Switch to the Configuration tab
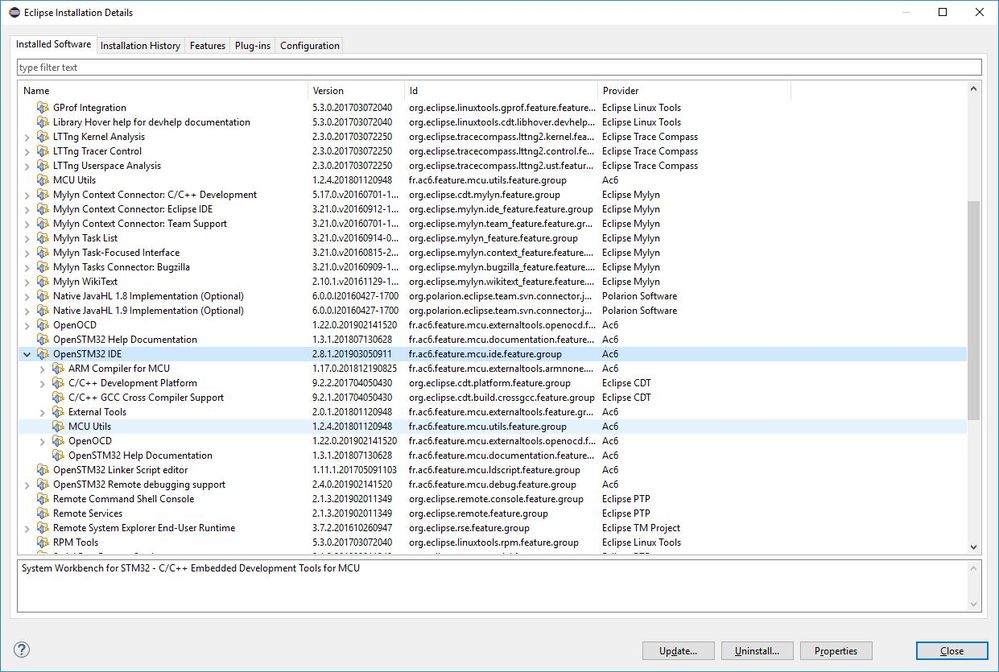This screenshot has height=672, width=999. [310, 45]
